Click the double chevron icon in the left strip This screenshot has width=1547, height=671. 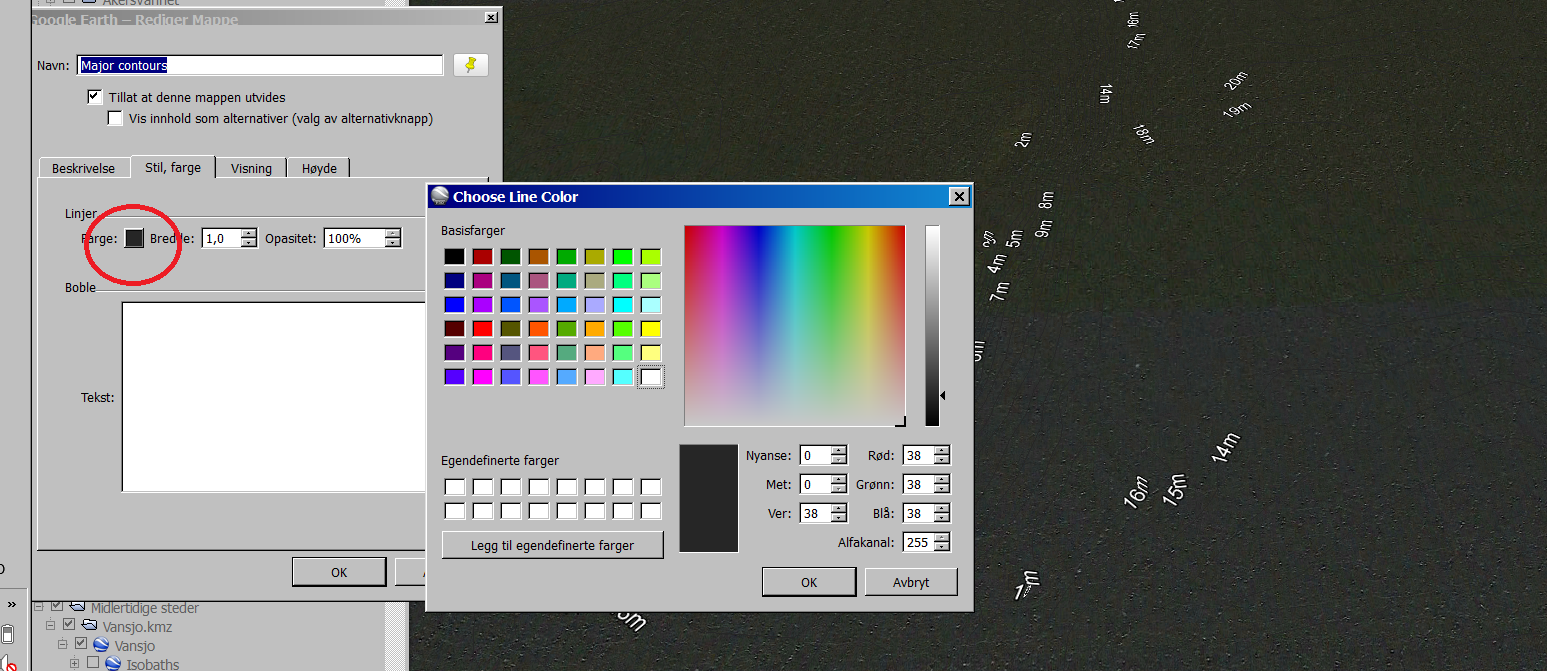[x=12, y=605]
